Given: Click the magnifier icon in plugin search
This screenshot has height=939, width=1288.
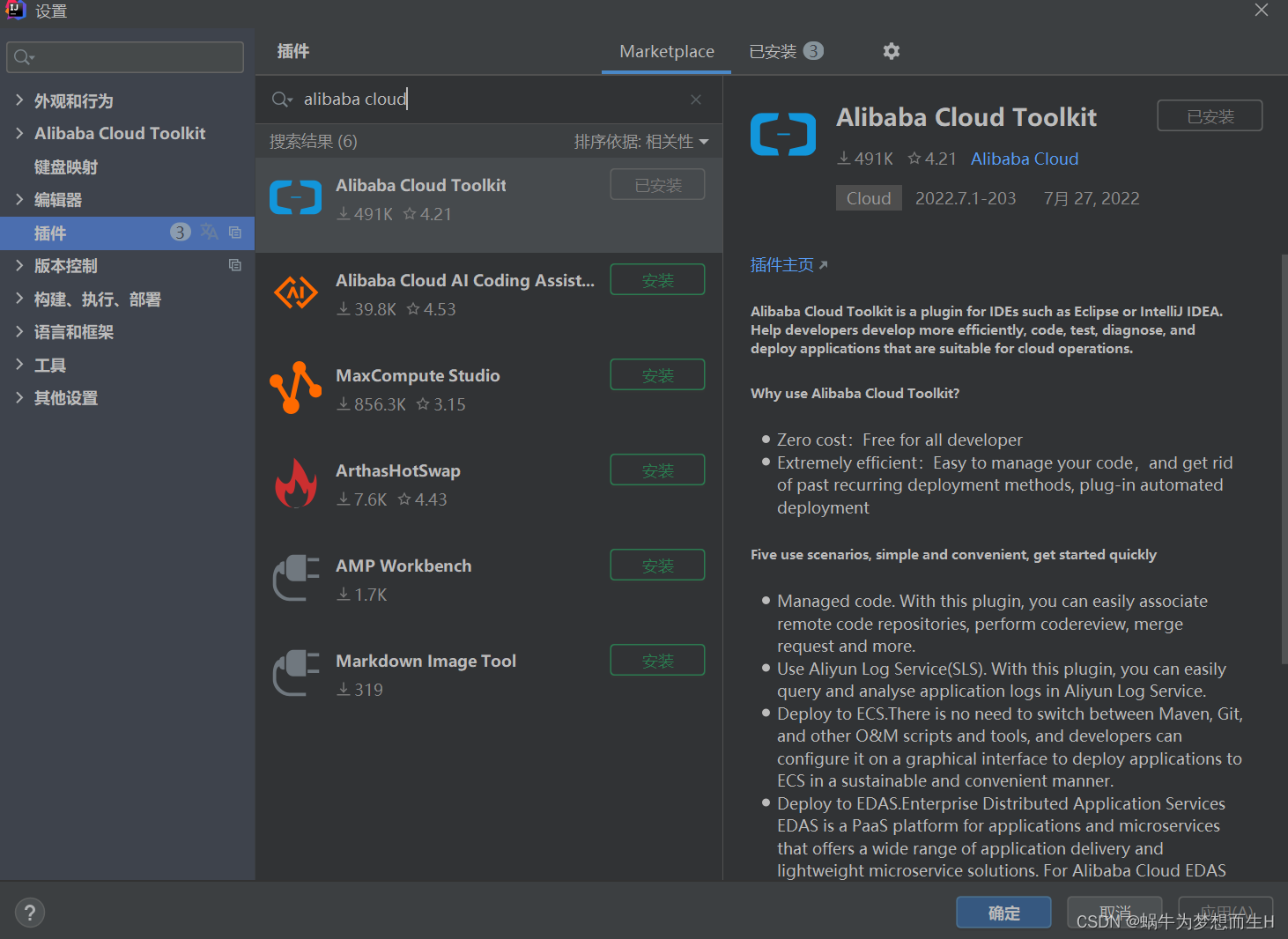Looking at the screenshot, I should pyautogui.click(x=281, y=100).
